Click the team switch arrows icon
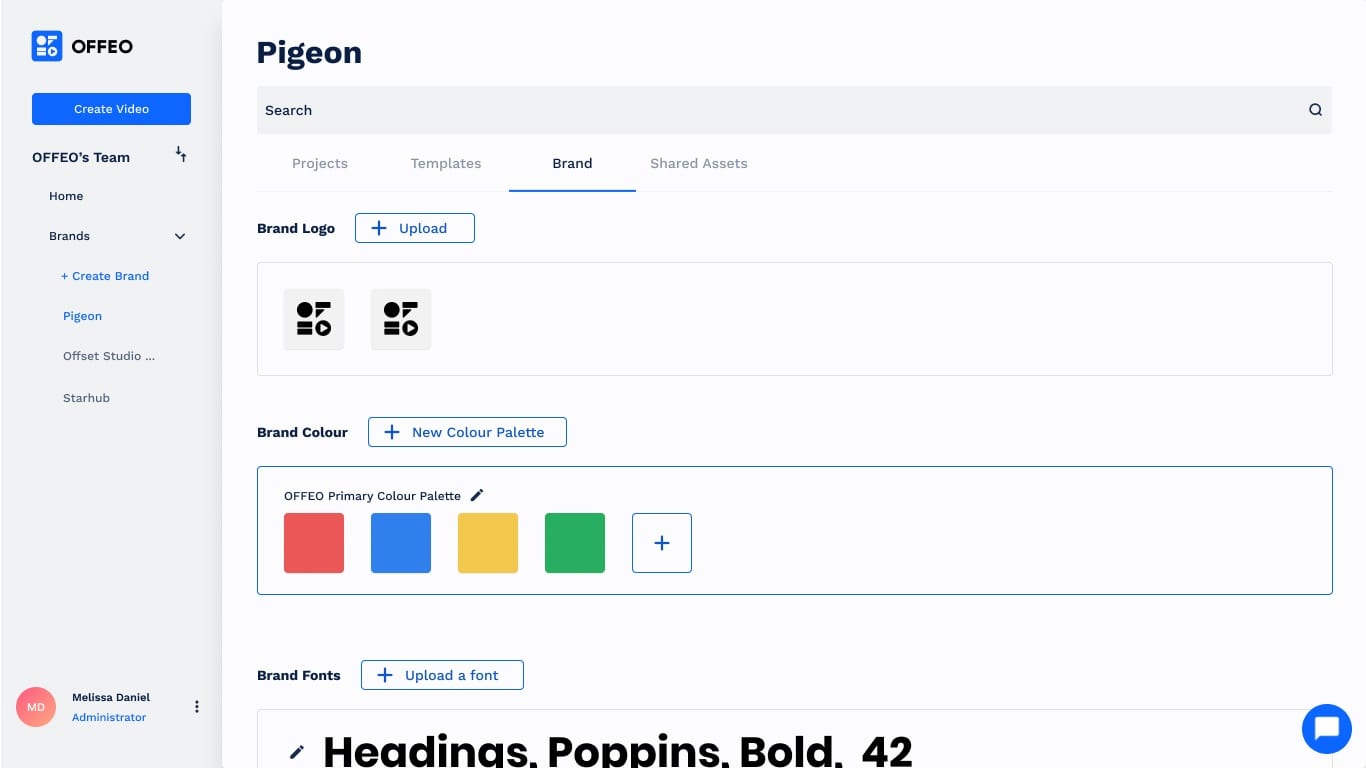This screenshot has width=1366, height=768. click(x=181, y=155)
